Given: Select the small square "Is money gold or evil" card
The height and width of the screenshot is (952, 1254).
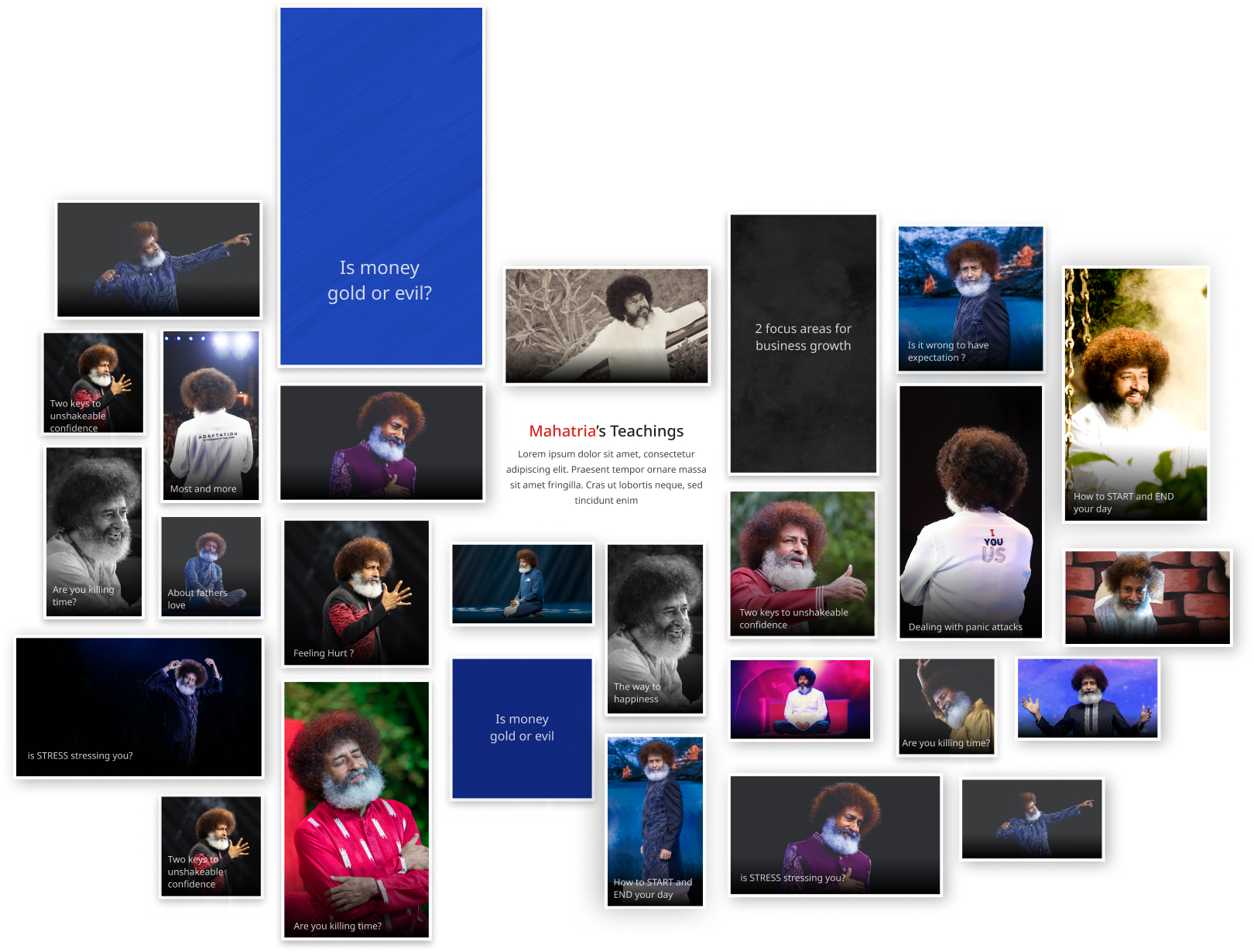Looking at the screenshot, I should [522, 728].
